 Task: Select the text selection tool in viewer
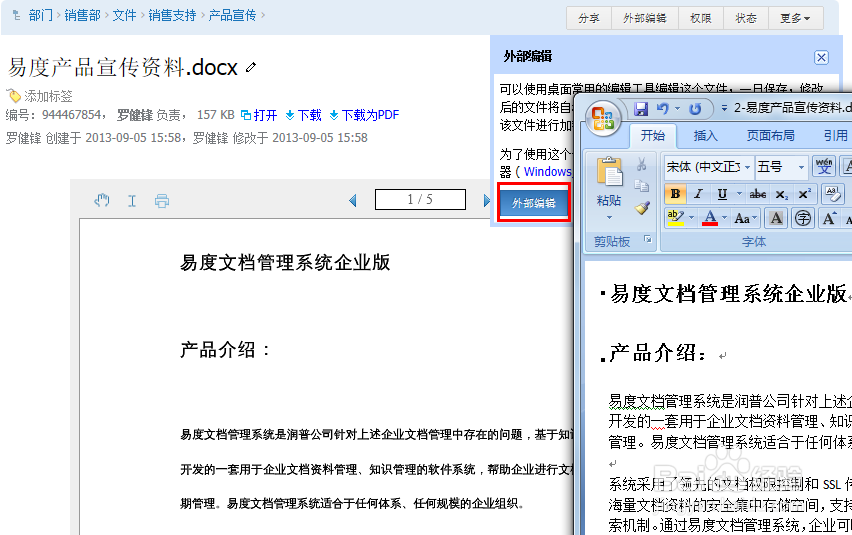pos(132,201)
